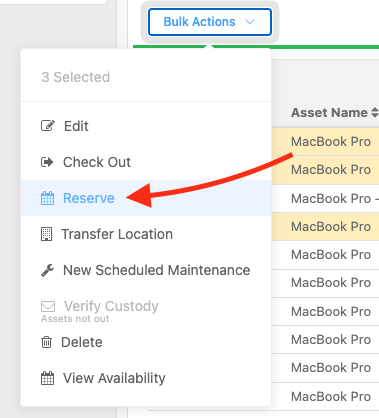
Task: Select Reserve in the menu
Action: point(146,198)
